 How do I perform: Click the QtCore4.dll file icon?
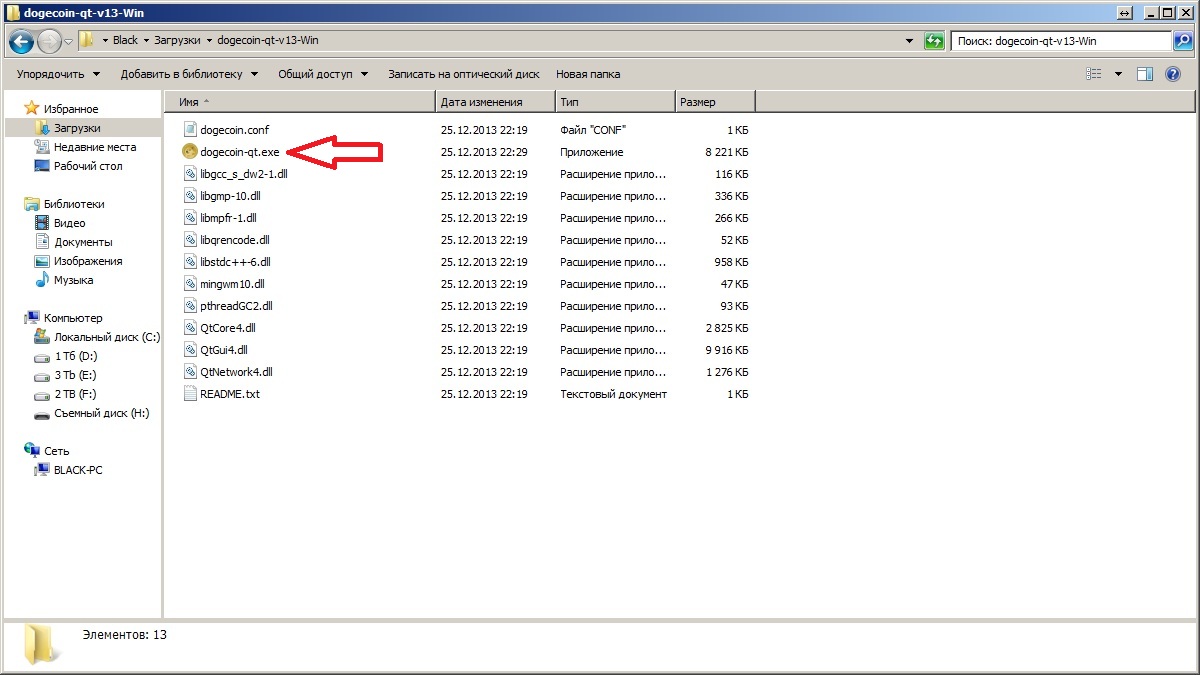click(191, 328)
